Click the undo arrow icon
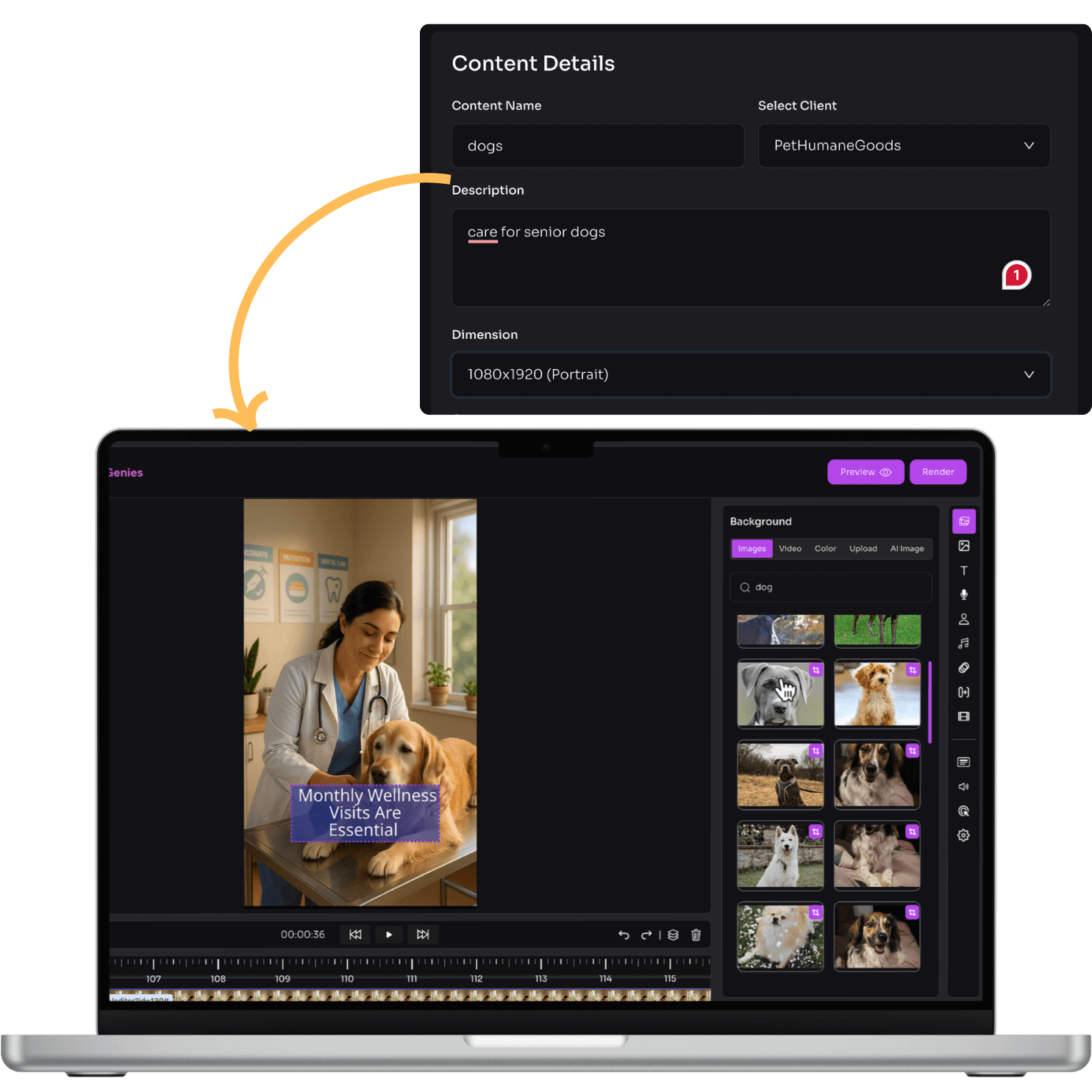Screen dimensions: 1092x1092 click(x=624, y=935)
